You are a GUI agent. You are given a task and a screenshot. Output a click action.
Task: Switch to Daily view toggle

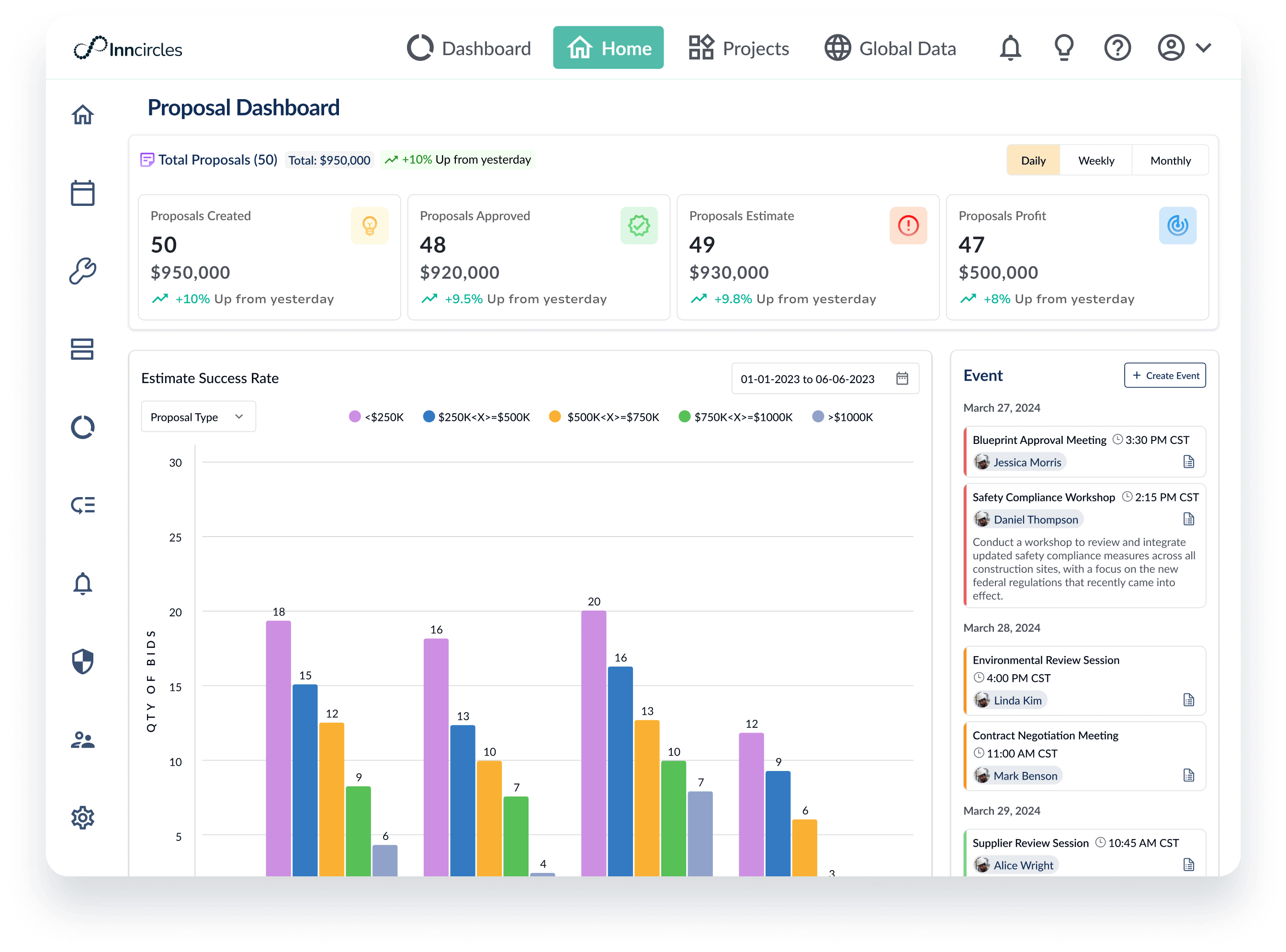[1033, 161]
